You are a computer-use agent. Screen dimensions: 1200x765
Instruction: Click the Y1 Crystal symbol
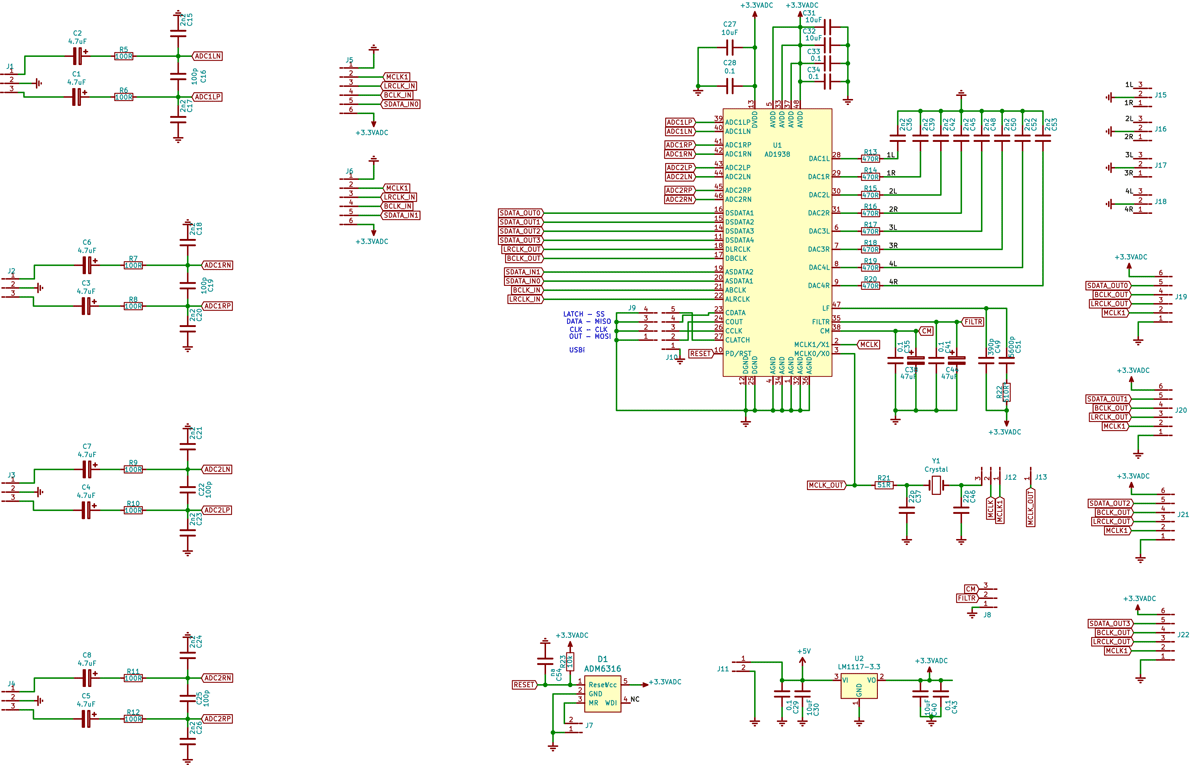coord(935,485)
